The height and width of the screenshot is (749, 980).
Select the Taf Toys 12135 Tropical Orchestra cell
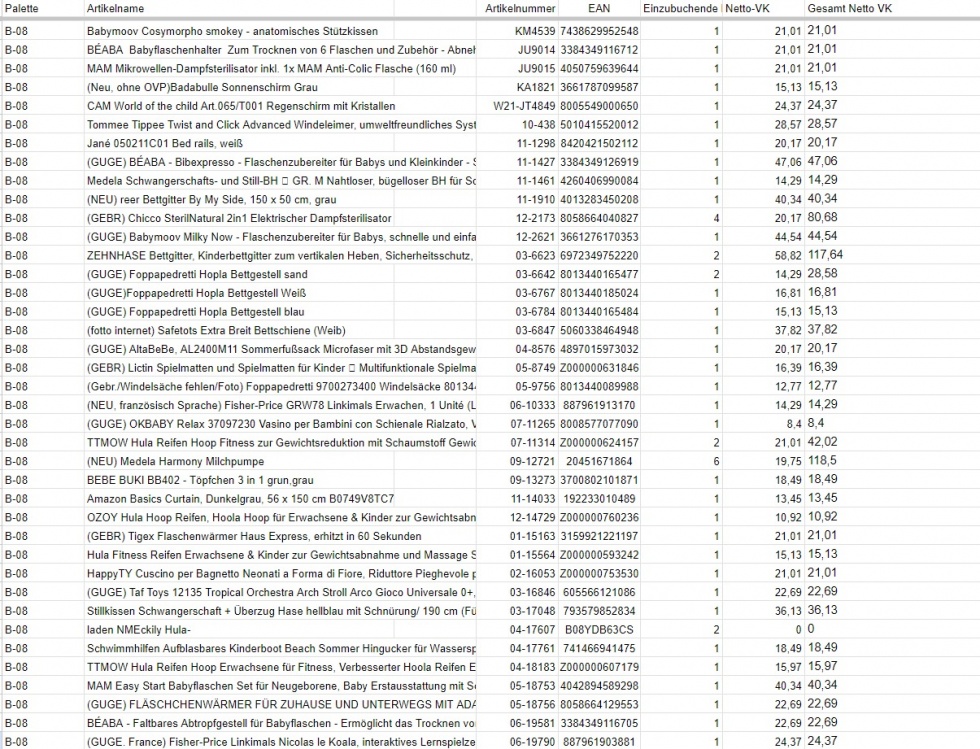click(280, 593)
